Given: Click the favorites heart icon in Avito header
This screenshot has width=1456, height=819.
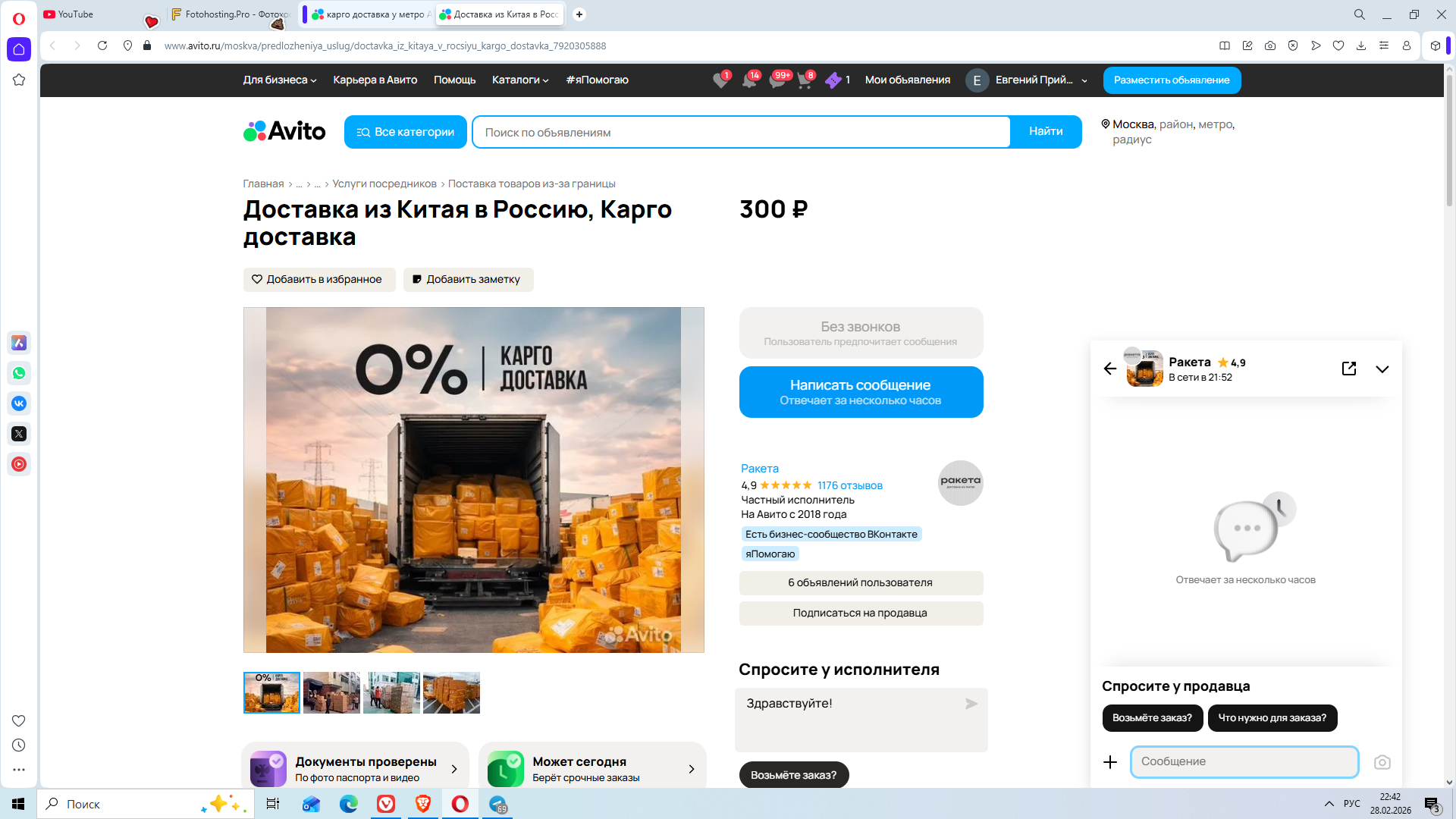Looking at the screenshot, I should click(720, 80).
